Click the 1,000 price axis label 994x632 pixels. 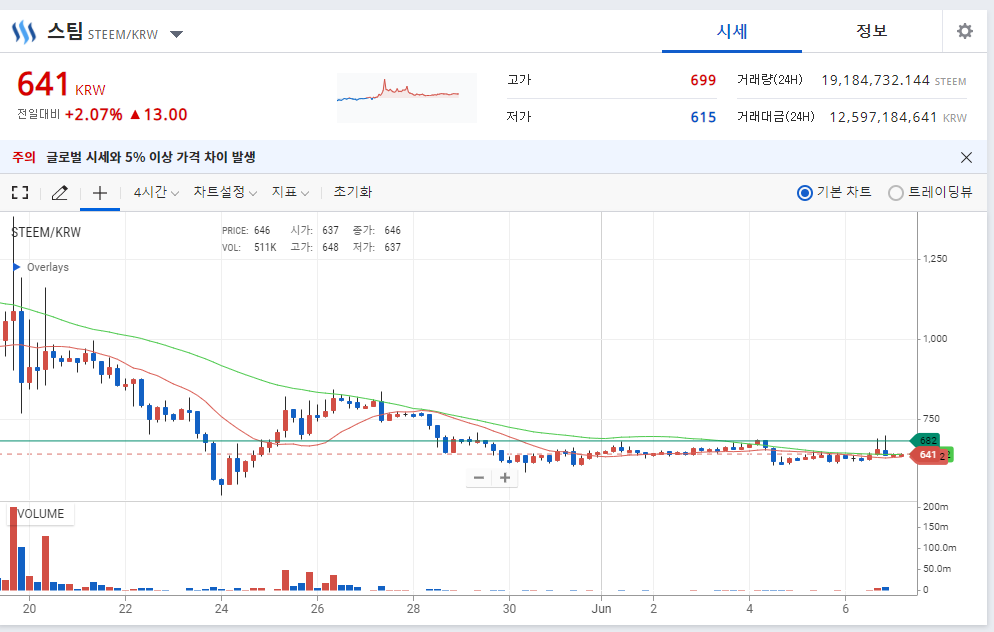tap(935, 339)
